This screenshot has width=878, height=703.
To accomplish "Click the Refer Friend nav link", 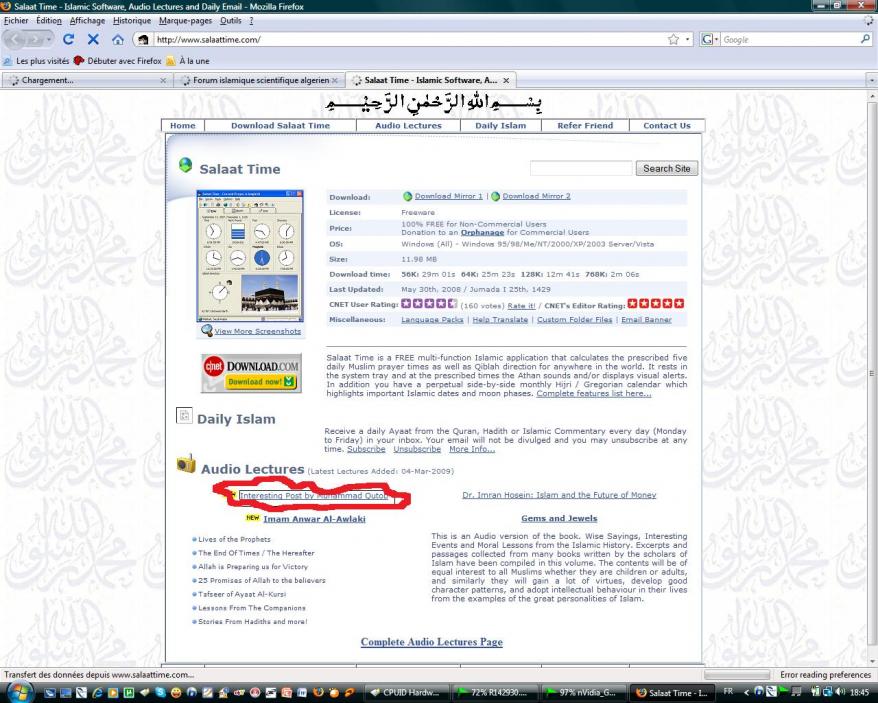I will [585, 125].
